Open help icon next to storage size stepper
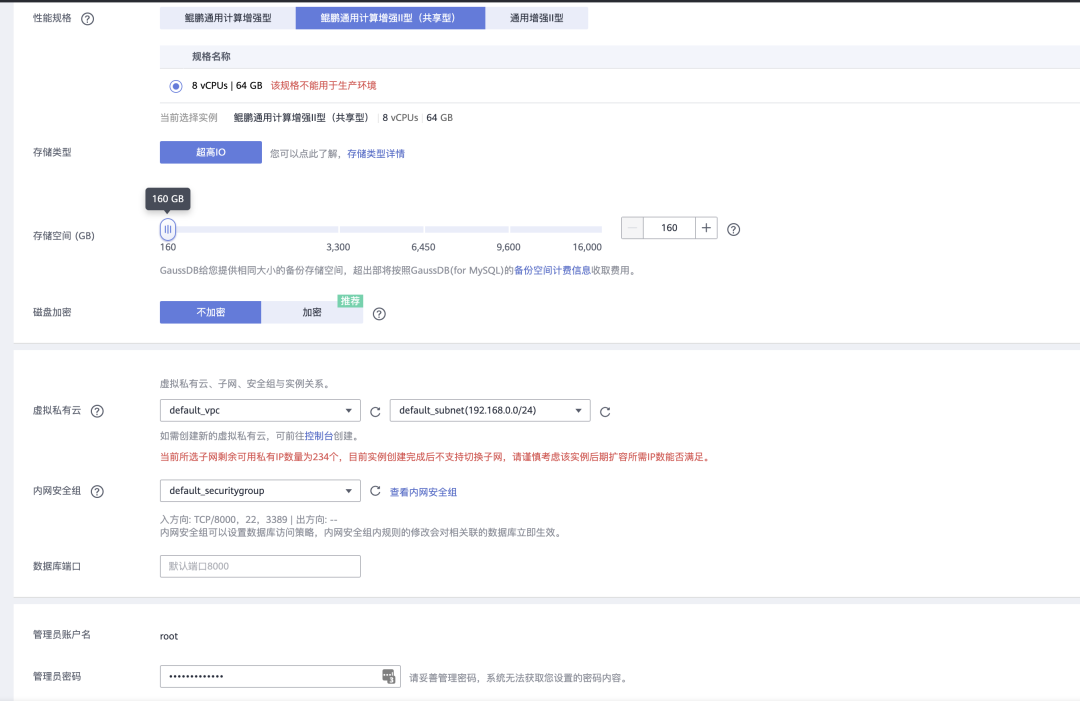 click(734, 229)
